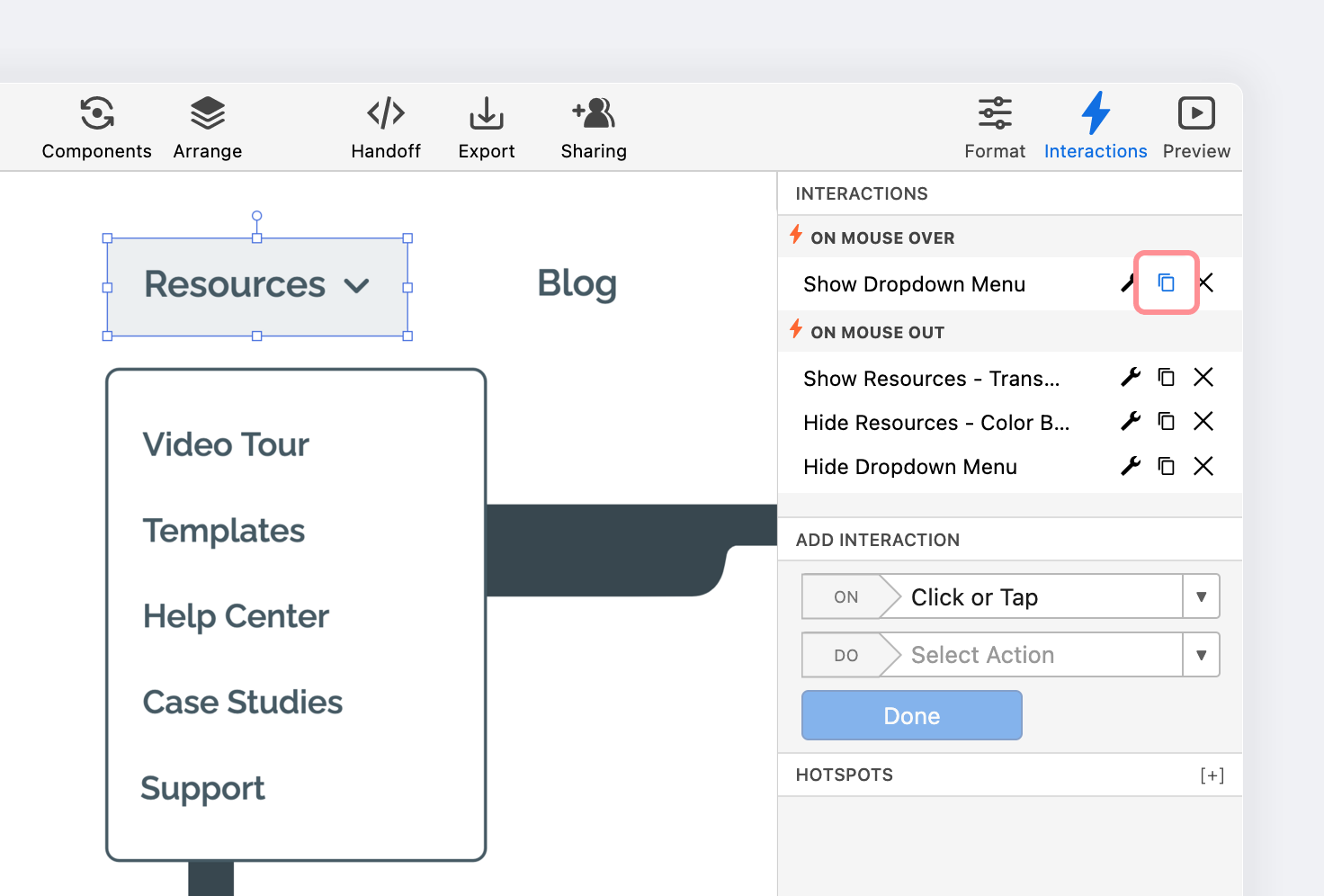Duplicate the Show Dropdown Menu interaction
The height and width of the screenshot is (896, 1324).
coord(1167,283)
